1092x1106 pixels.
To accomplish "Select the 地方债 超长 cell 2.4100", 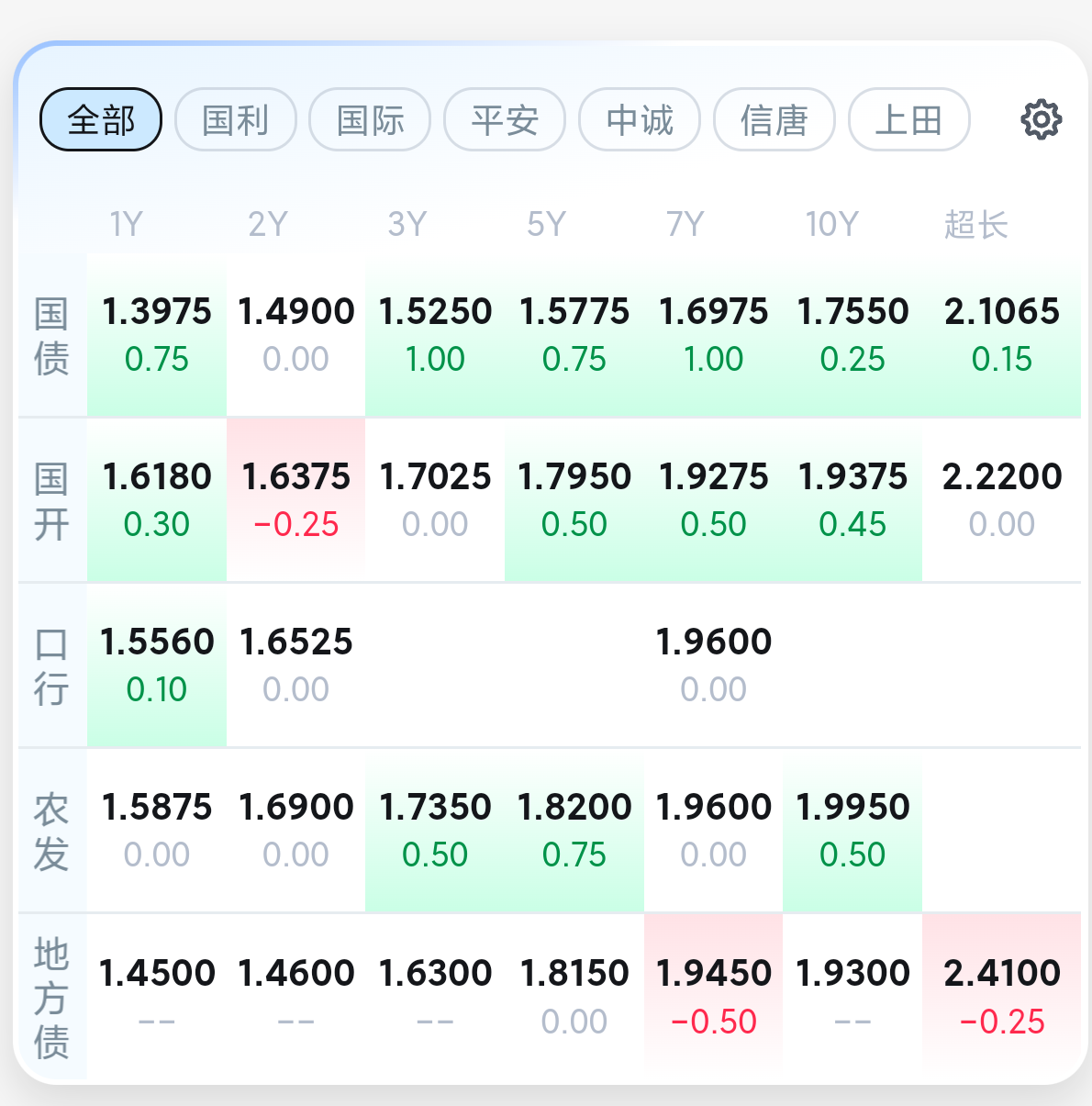I will tap(1001, 997).
